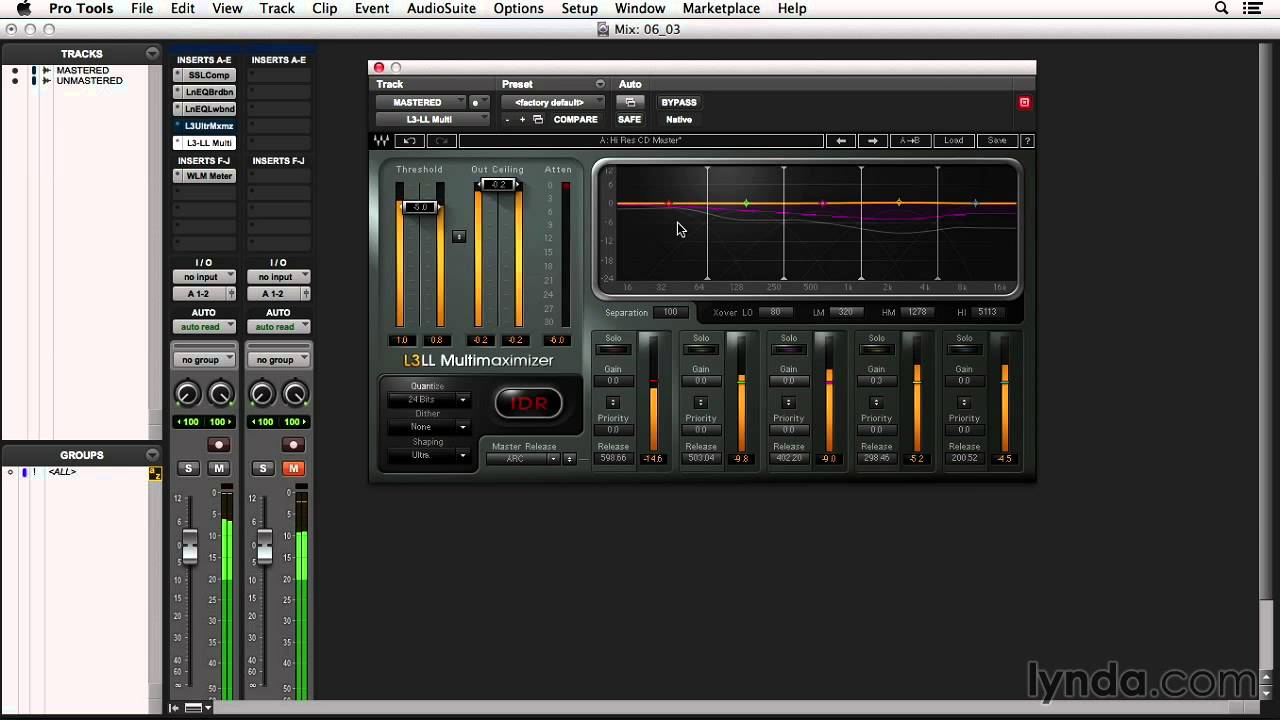The image size is (1280, 720).
Task: Open the Marketplace menu
Action: pyautogui.click(x=721, y=8)
